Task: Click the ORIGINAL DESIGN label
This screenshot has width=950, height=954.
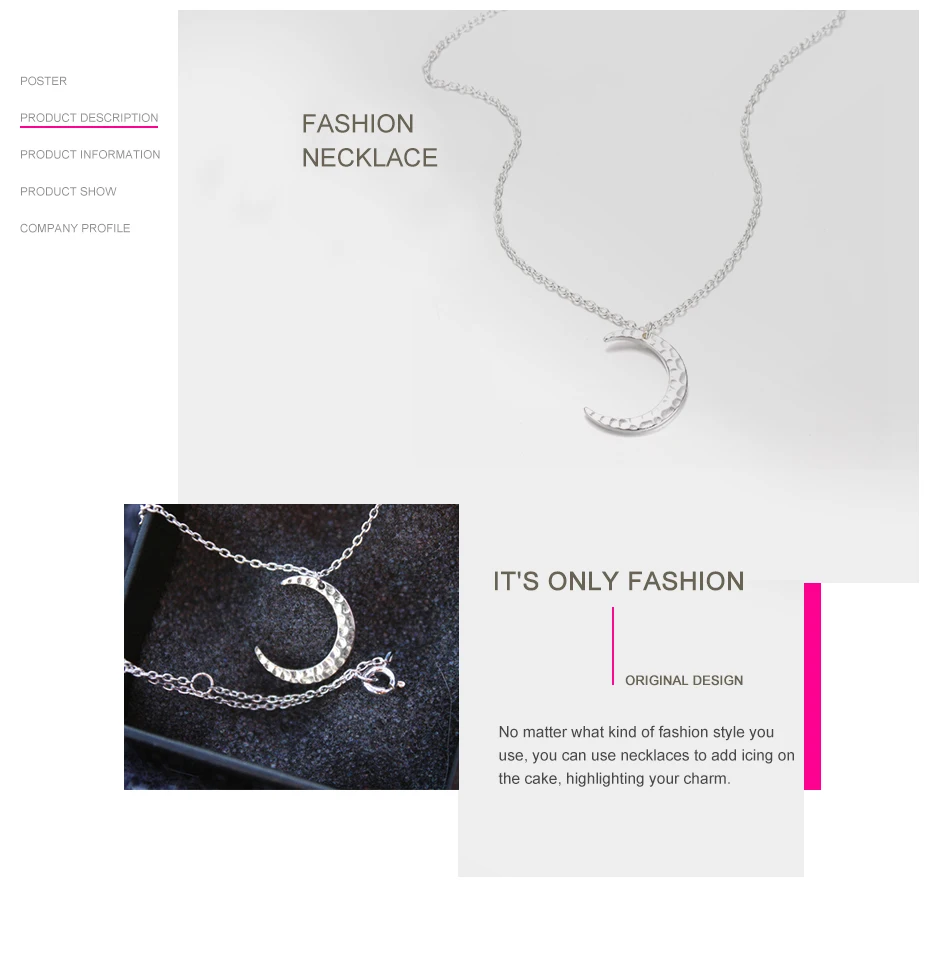Action: click(x=684, y=680)
